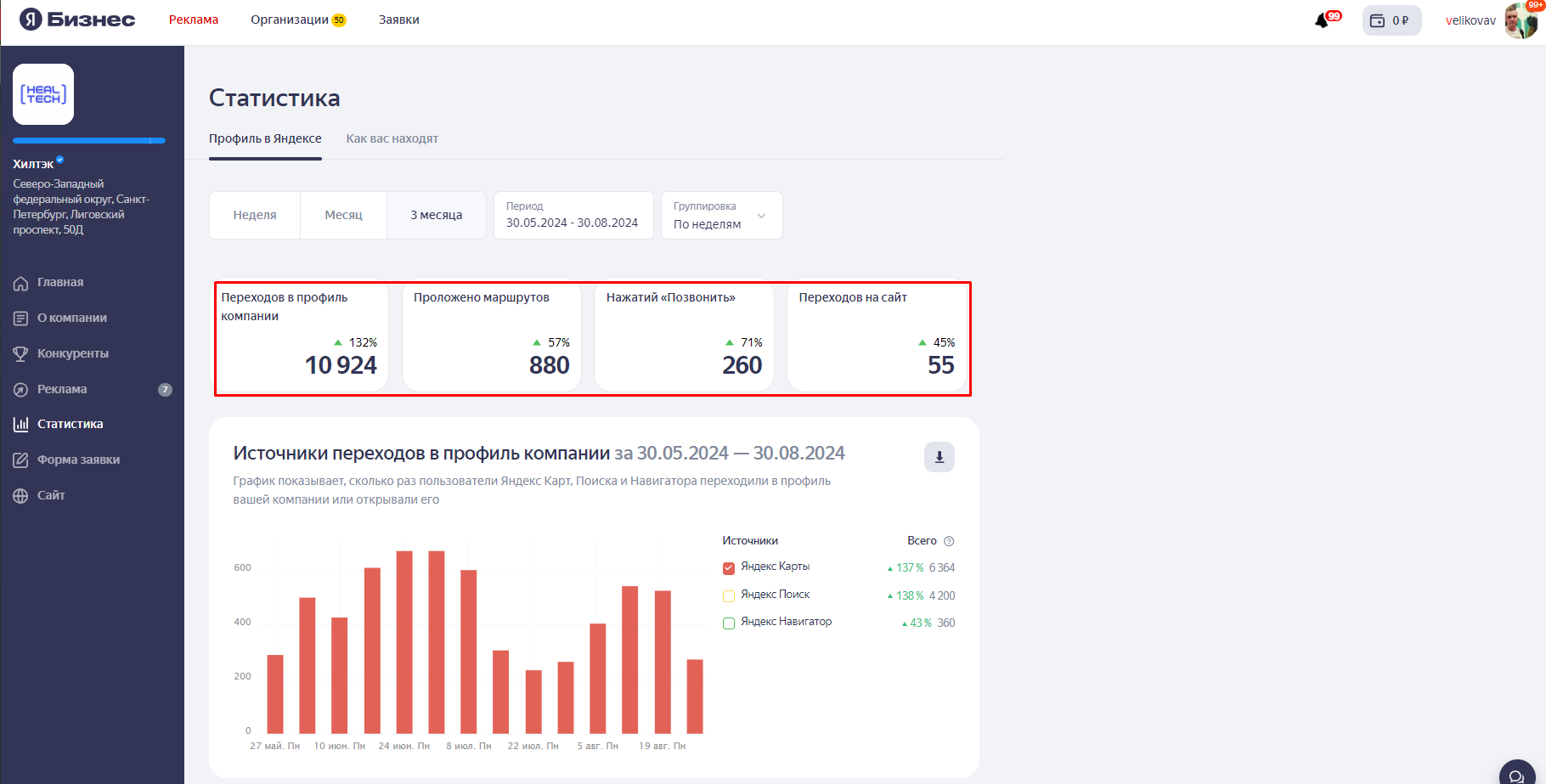This screenshot has width=1546, height=784.
Task: Open the wallet balance 0 ₽ button
Action: click(x=1391, y=20)
